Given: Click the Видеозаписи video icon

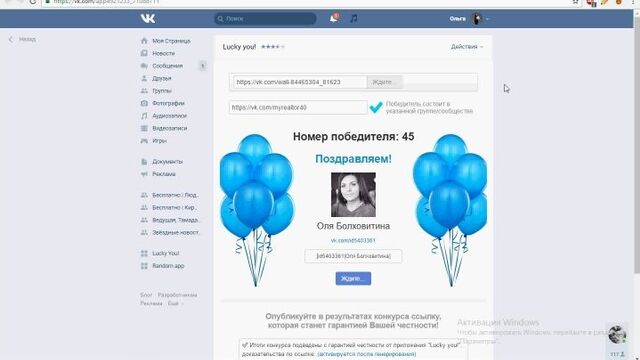Looking at the screenshot, I should point(144,128).
